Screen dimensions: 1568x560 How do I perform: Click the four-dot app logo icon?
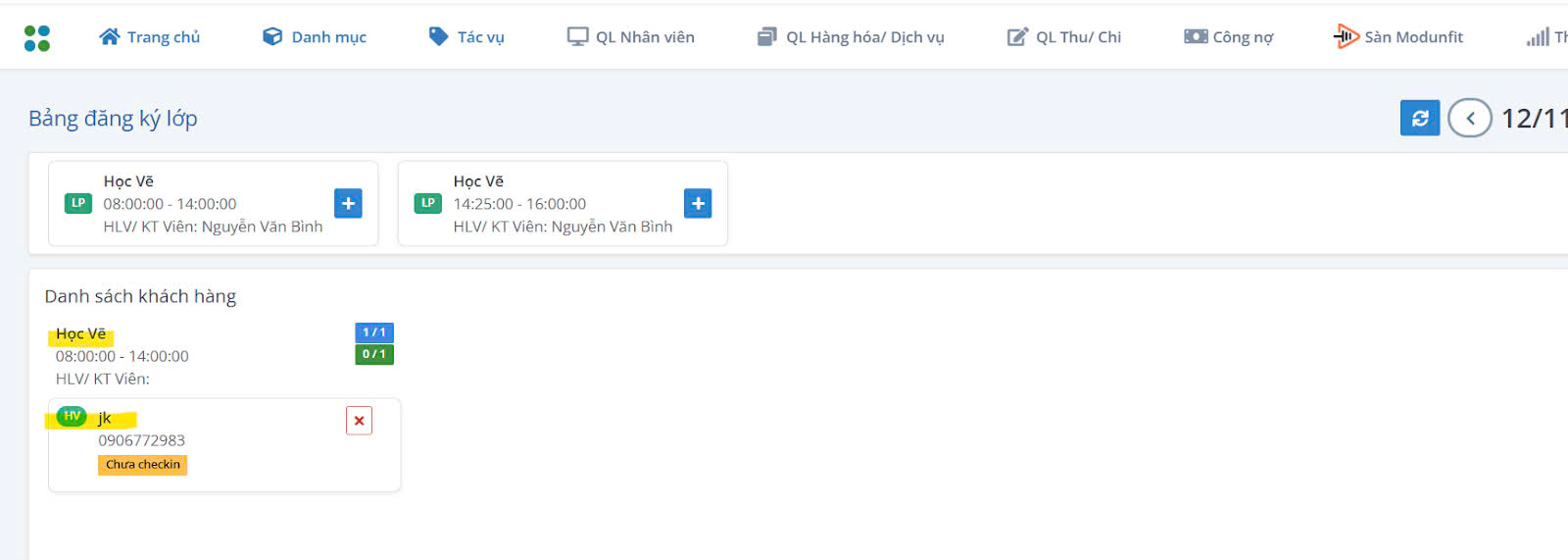[37, 38]
